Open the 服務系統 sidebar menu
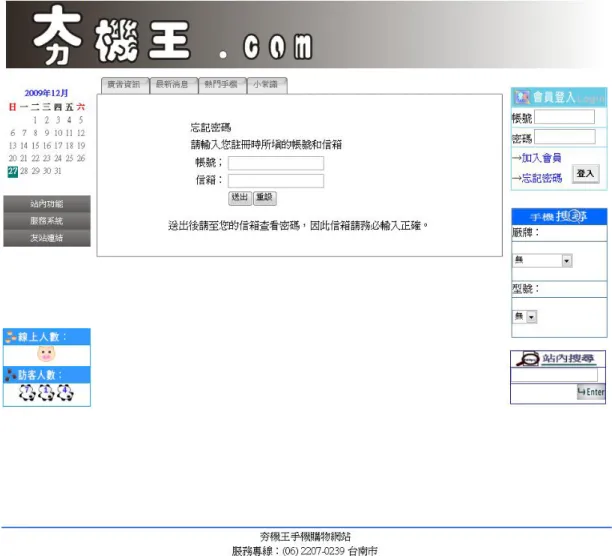Screen dimensions: 612x556 47,221
